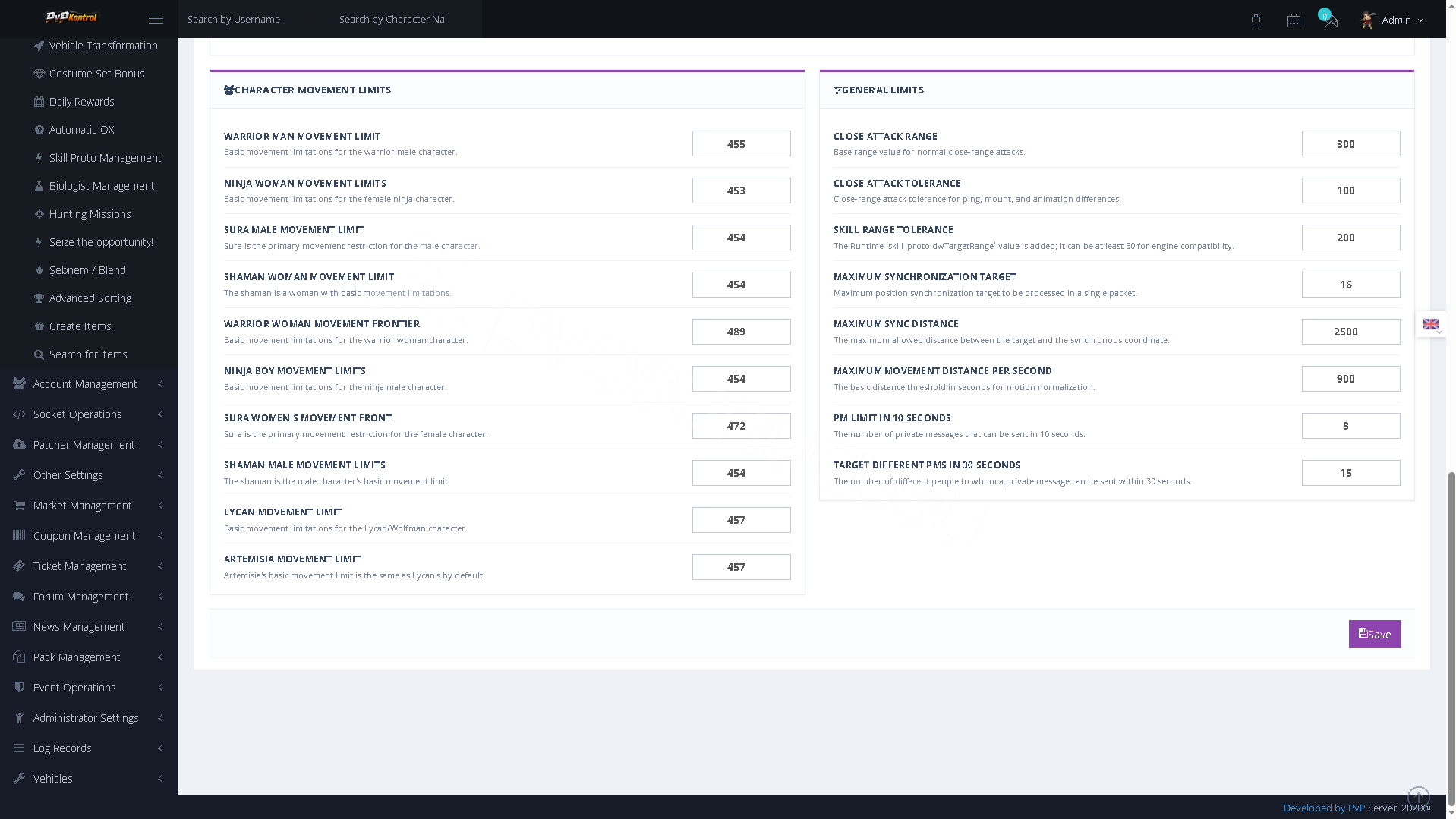Expand Market Management sidebar group
Image resolution: width=1456 pixels, height=819 pixels.
(89, 506)
